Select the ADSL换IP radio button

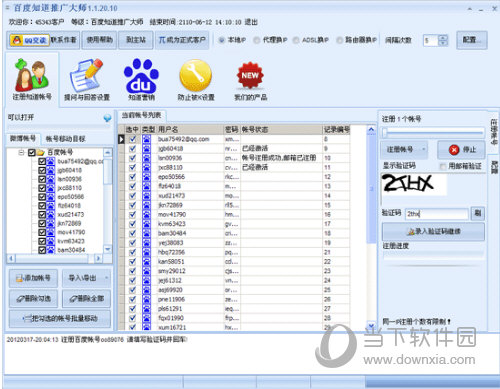296,40
